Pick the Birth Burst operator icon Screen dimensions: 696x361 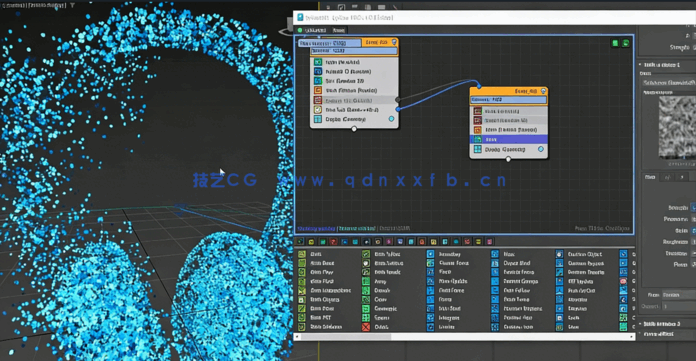(x=302, y=263)
